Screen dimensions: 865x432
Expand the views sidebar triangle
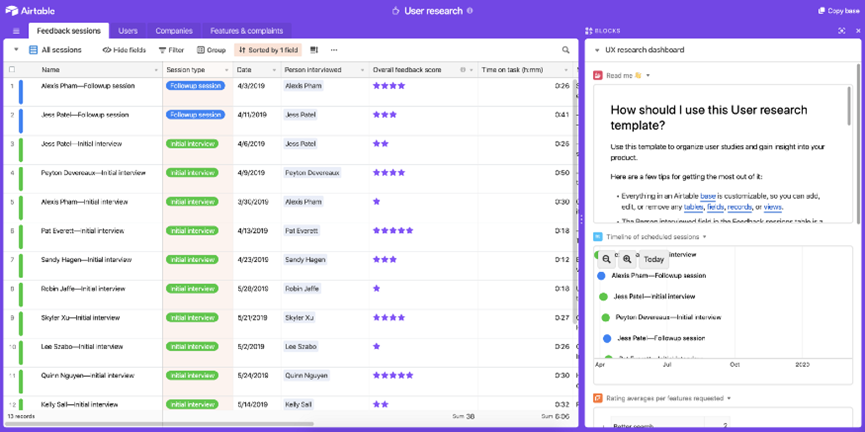[16, 49]
